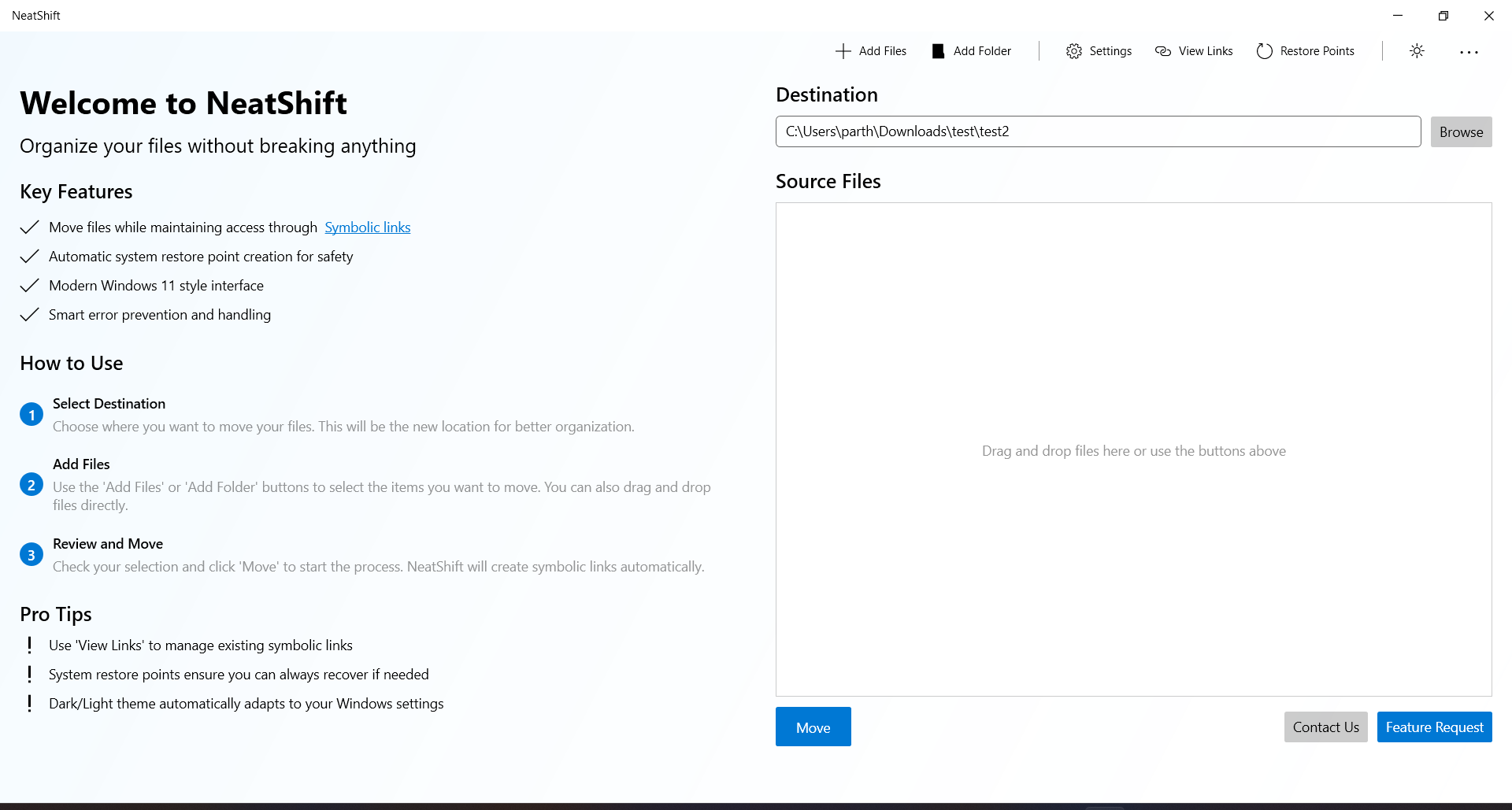This screenshot has width=1512, height=810.
Task: Open the Symbolic links hyperlink
Action: pyautogui.click(x=368, y=227)
